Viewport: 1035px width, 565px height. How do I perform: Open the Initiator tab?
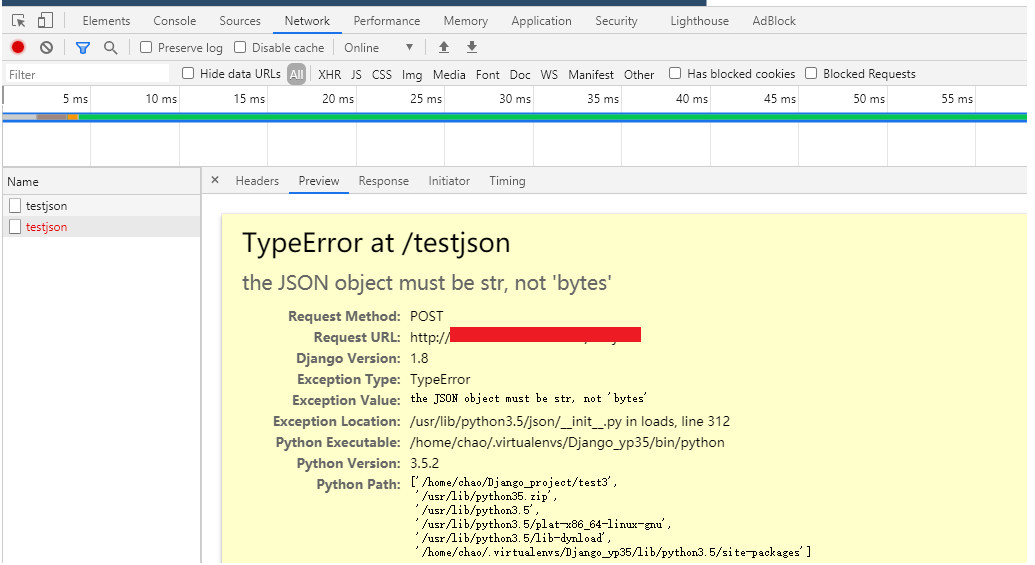[x=449, y=181]
